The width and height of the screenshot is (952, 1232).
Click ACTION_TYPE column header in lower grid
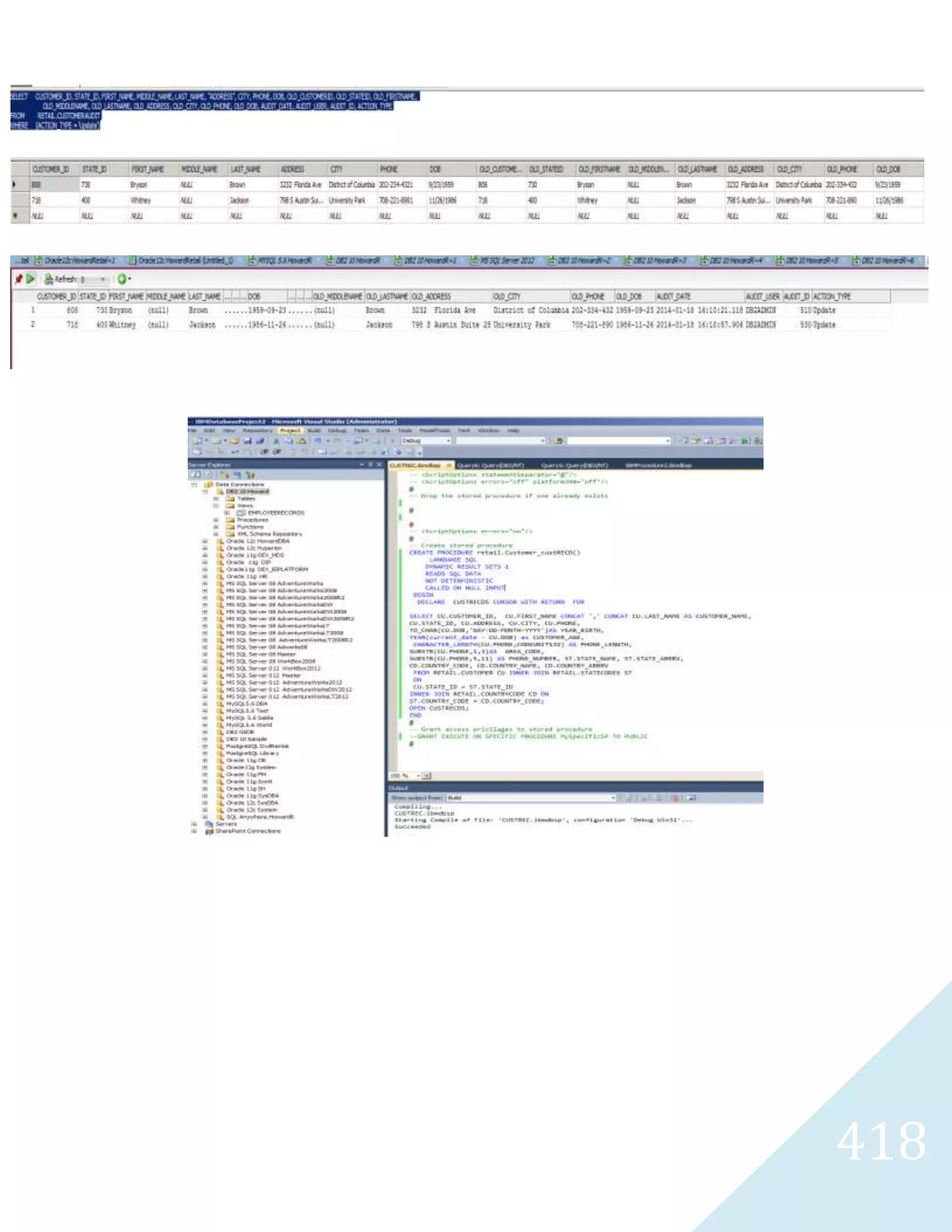[x=851, y=296]
